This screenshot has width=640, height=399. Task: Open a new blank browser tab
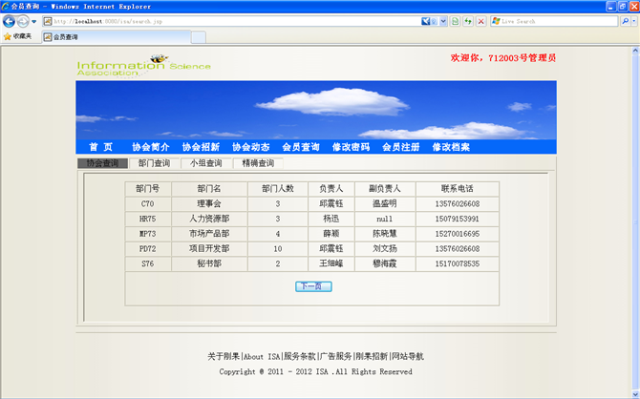coord(198,37)
